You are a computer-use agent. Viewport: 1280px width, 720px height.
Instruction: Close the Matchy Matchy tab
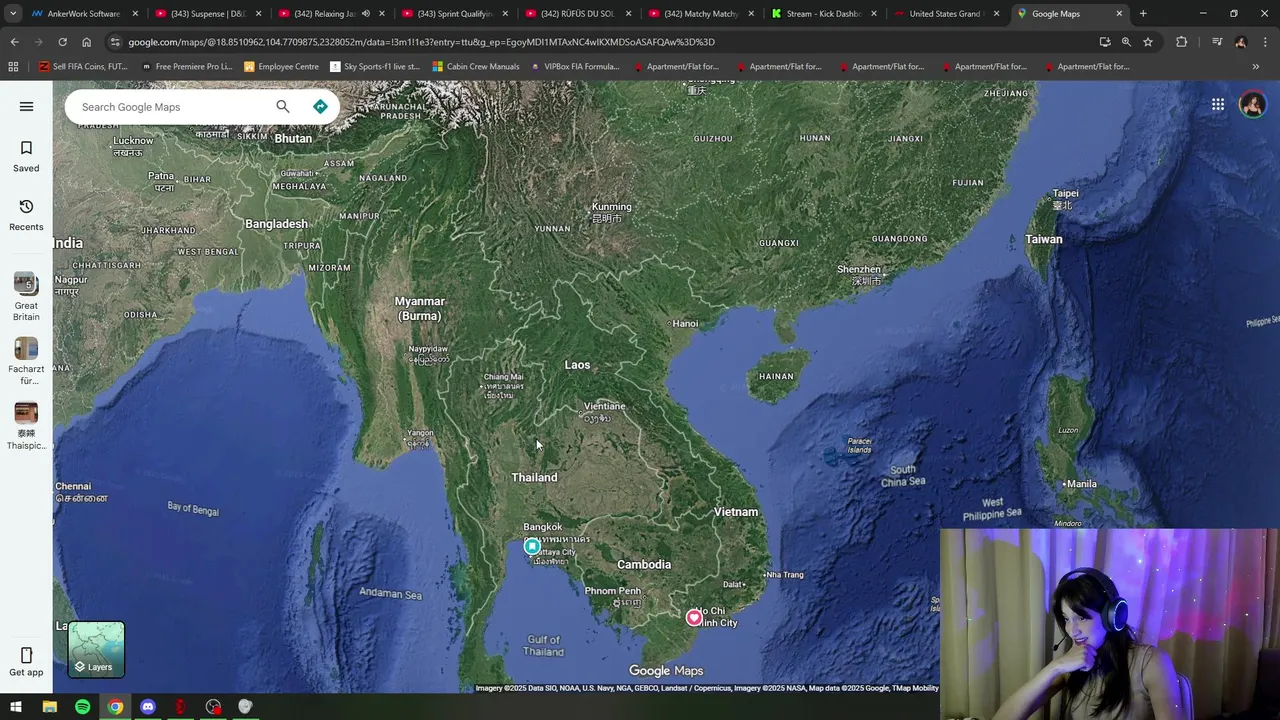[750, 14]
